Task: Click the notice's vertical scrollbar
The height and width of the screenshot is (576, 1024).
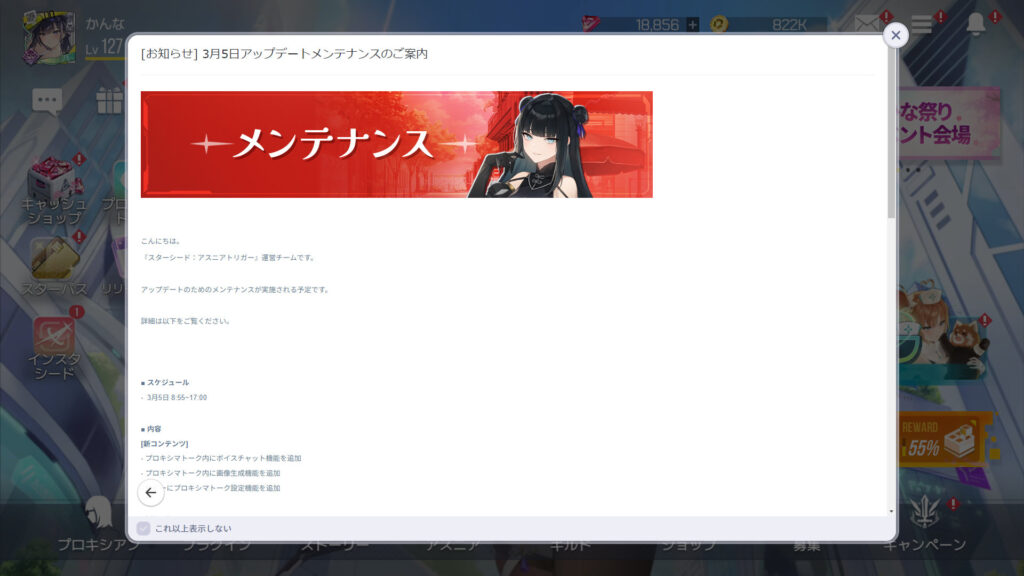Action: 891,150
